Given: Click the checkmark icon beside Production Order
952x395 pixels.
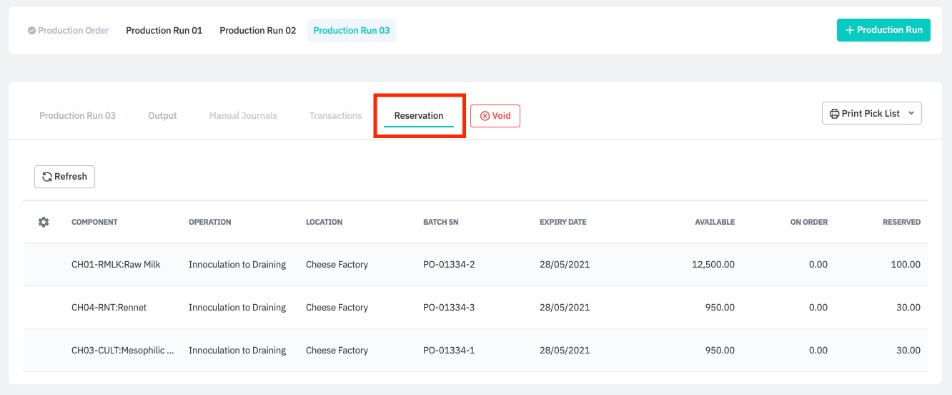Looking at the screenshot, I should tap(32, 30).
